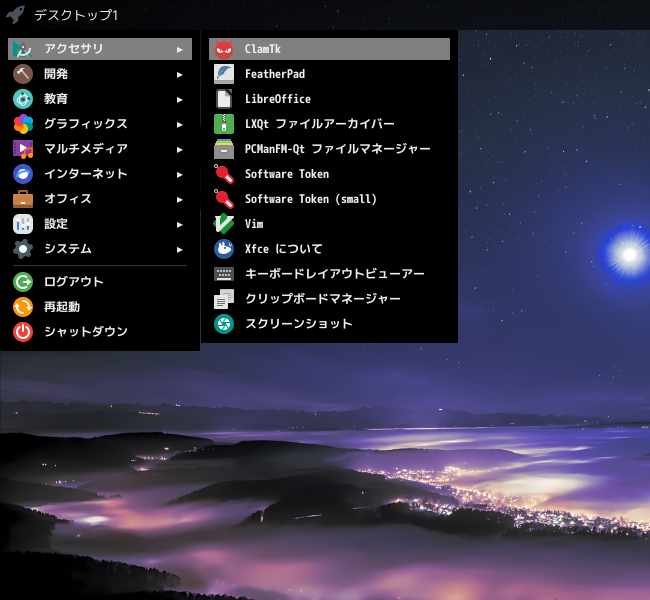Expand the グラフィックス submenu arrow
Image resolution: width=650 pixels, height=600 pixels.
[179, 124]
